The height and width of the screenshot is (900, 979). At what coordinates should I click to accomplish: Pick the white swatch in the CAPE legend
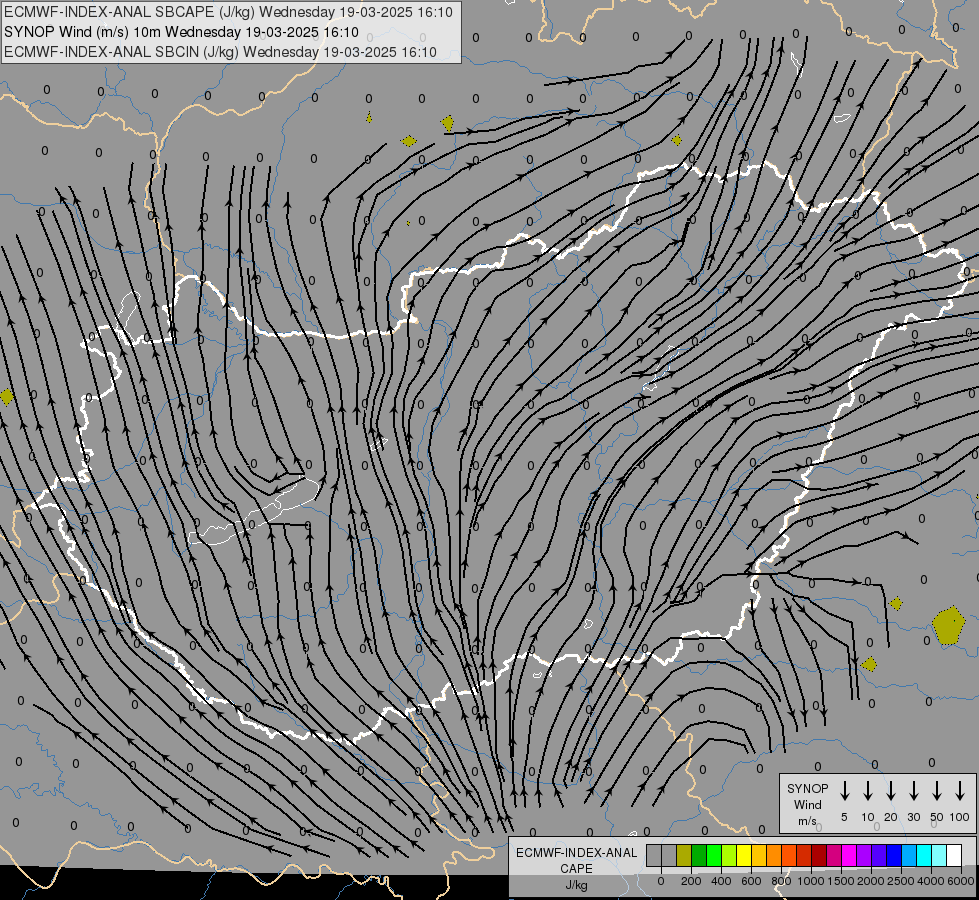click(955, 855)
